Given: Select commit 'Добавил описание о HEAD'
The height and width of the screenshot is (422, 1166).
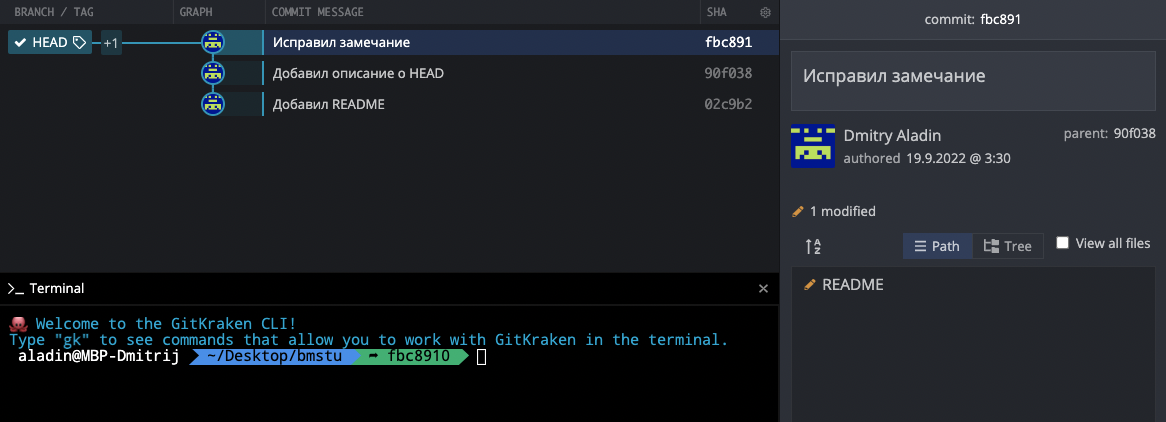Looking at the screenshot, I should pos(358,73).
